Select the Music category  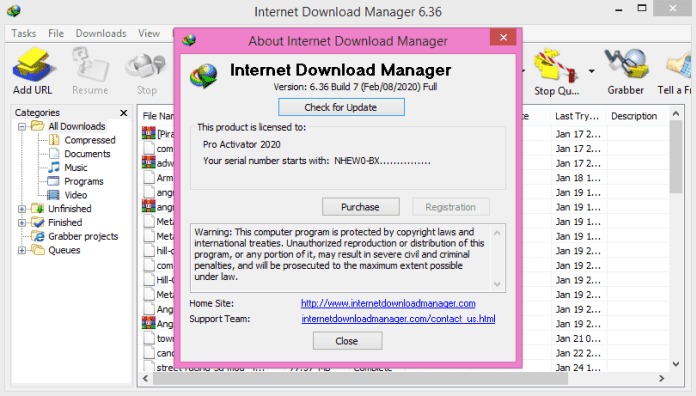[75, 167]
